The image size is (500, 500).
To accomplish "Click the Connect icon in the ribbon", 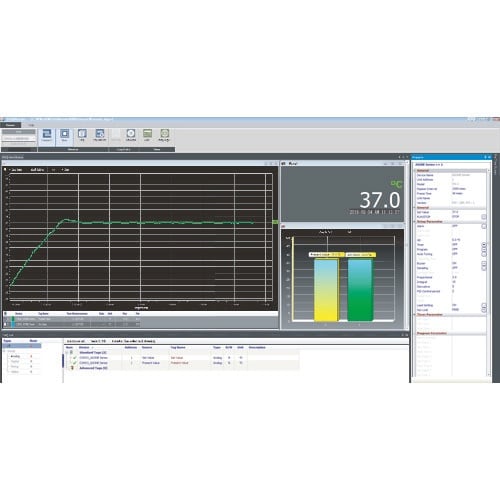I will 47,136.
